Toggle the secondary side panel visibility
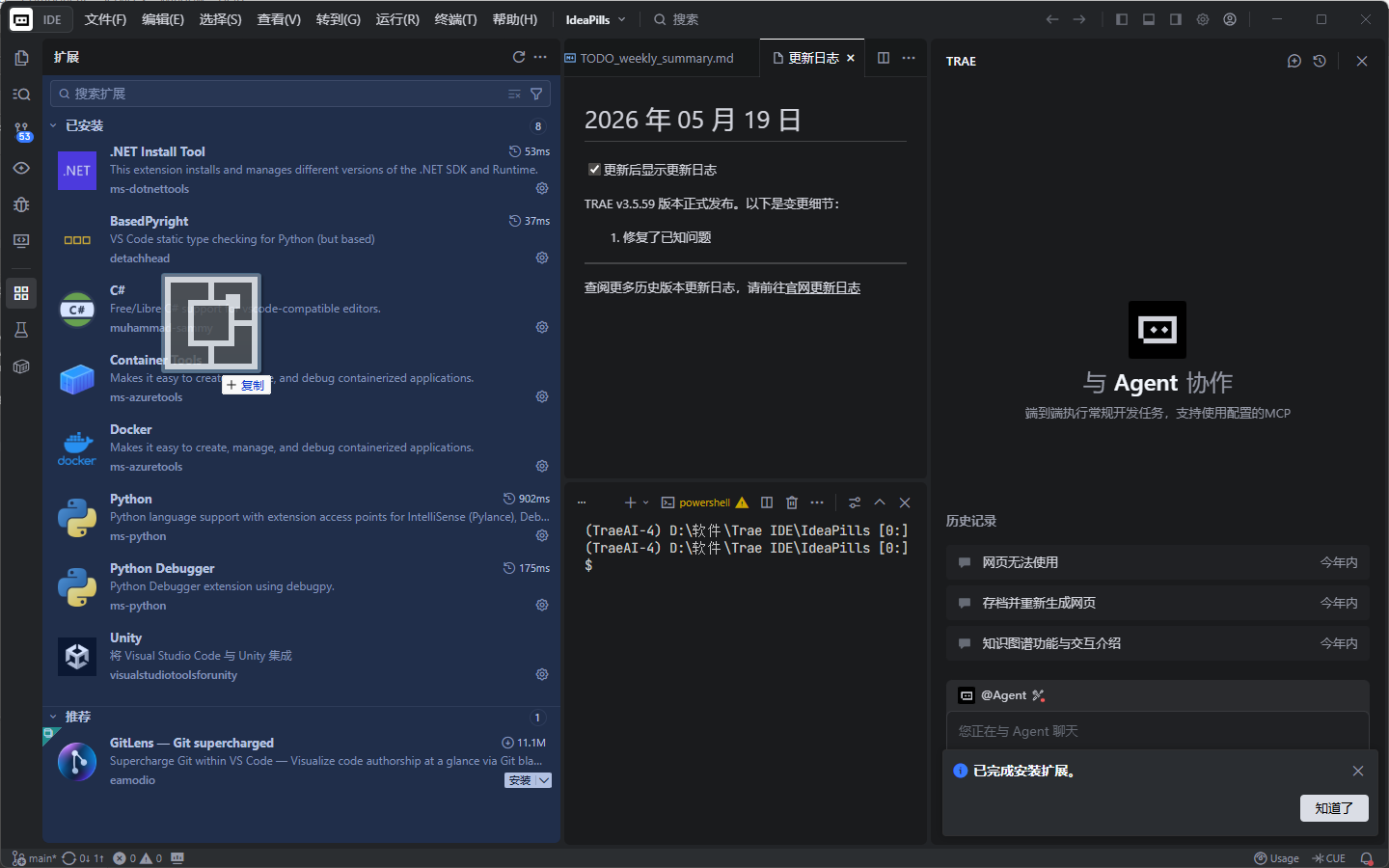This screenshot has width=1389, height=868. 1176,19
